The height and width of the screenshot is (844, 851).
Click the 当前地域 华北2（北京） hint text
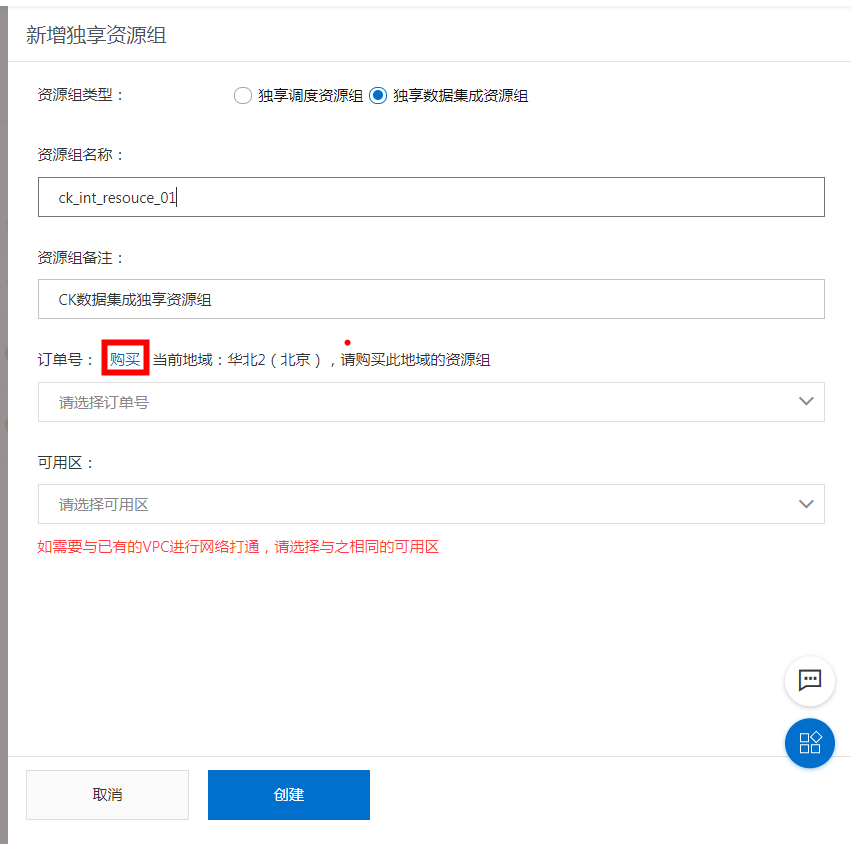(321, 360)
